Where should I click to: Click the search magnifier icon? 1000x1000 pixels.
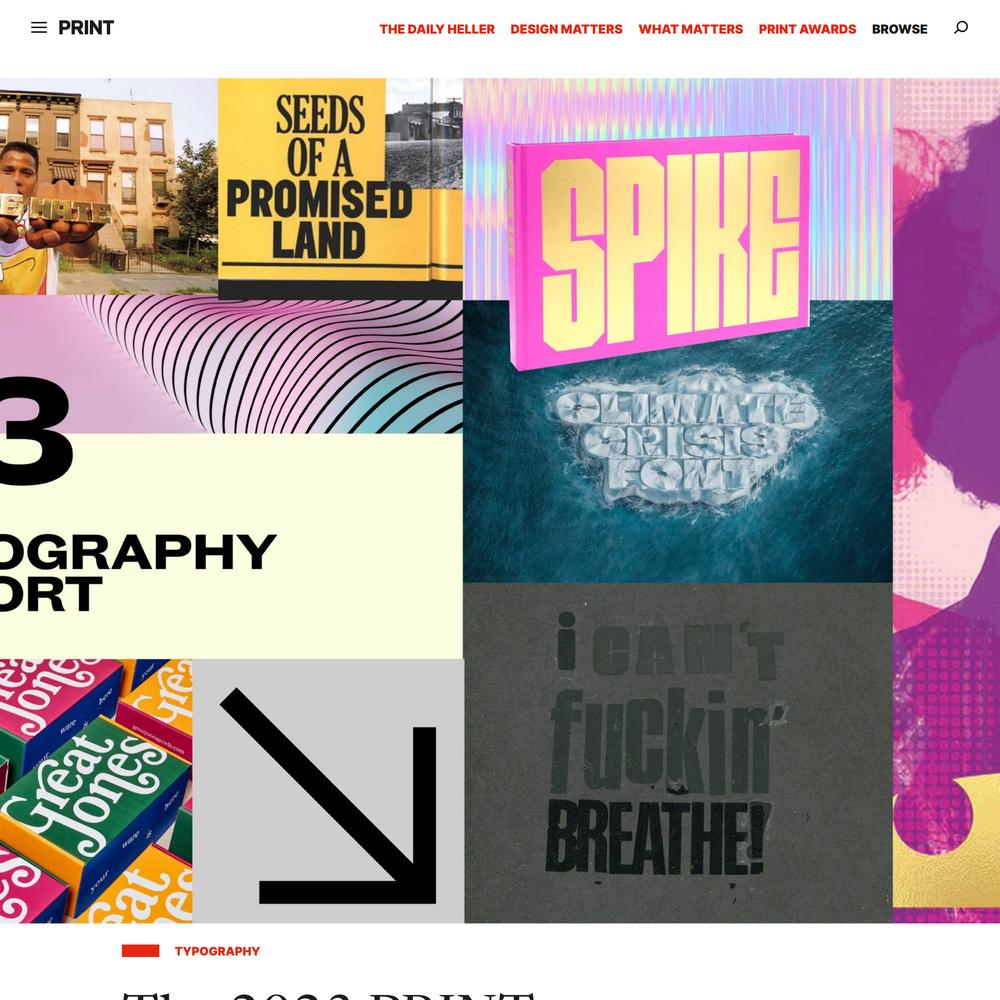[961, 27]
